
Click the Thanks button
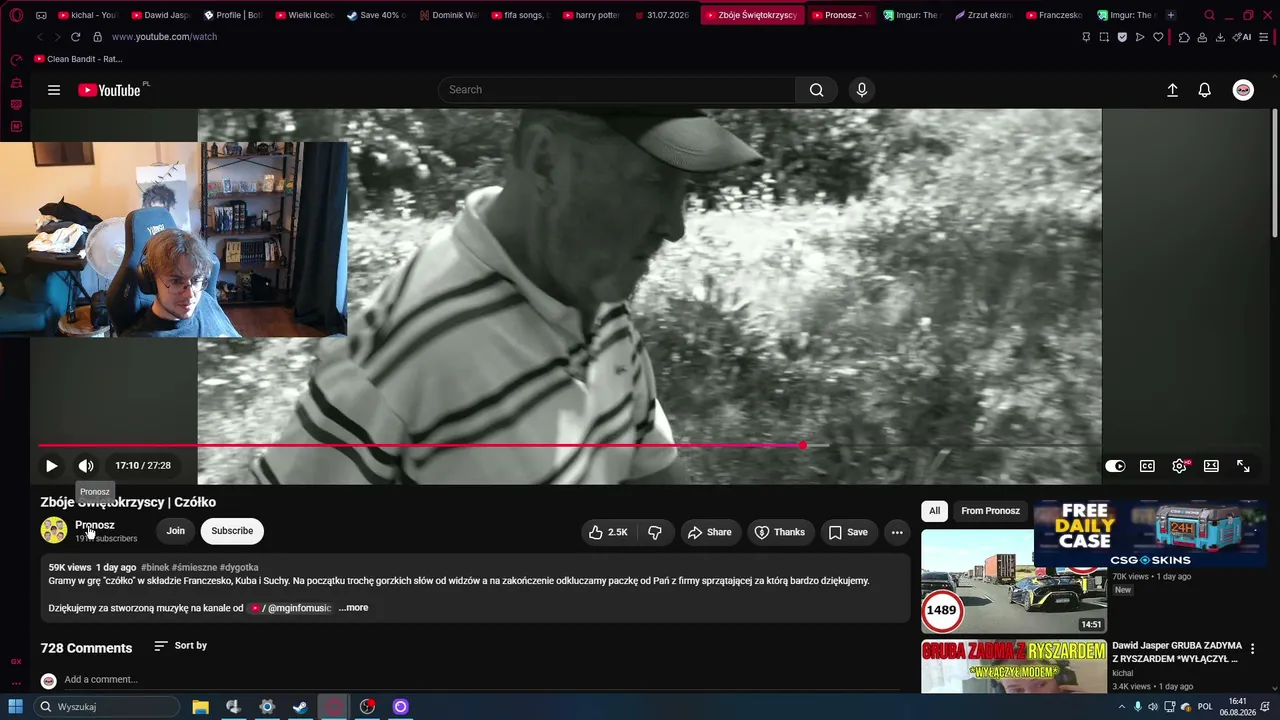coord(779,532)
